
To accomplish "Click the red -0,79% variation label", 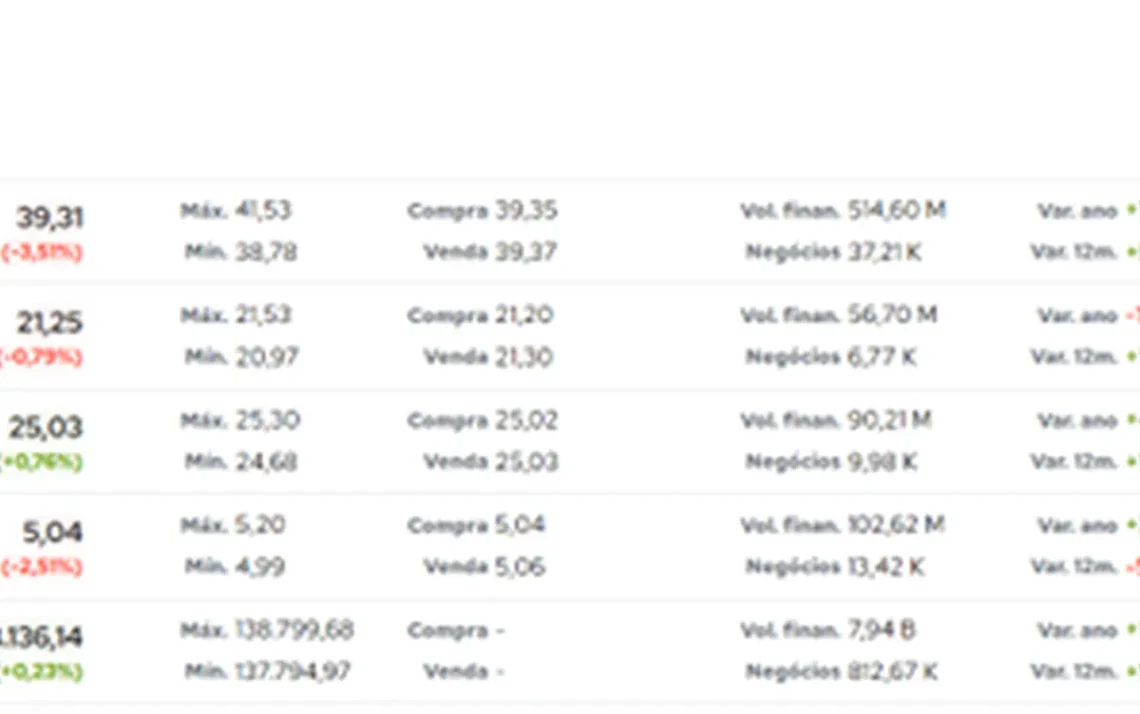I will pos(41,357).
